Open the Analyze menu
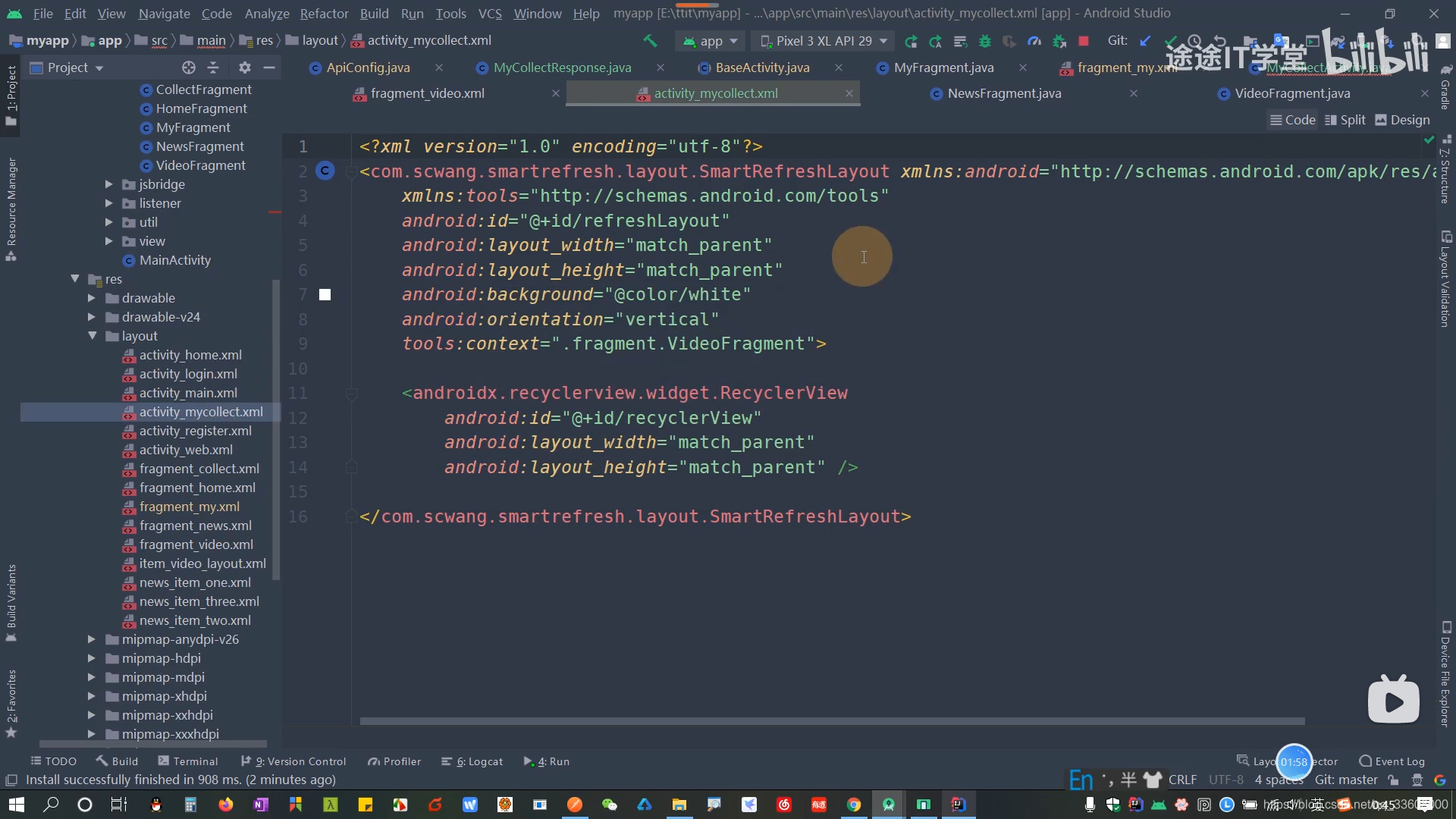The width and height of the screenshot is (1456, 819). pyautogui.click(x=267, y=14)
